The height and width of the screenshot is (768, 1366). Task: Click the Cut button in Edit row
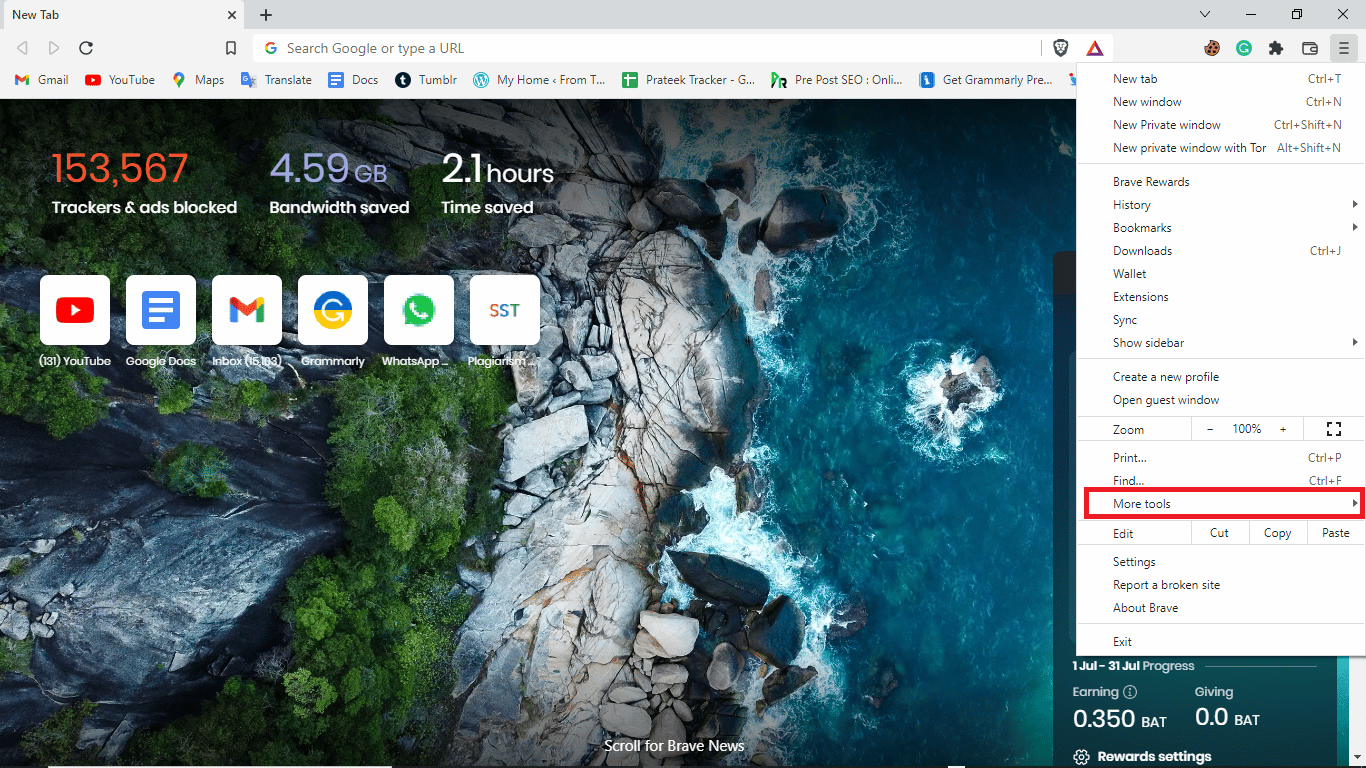[x=1219, y=533]
